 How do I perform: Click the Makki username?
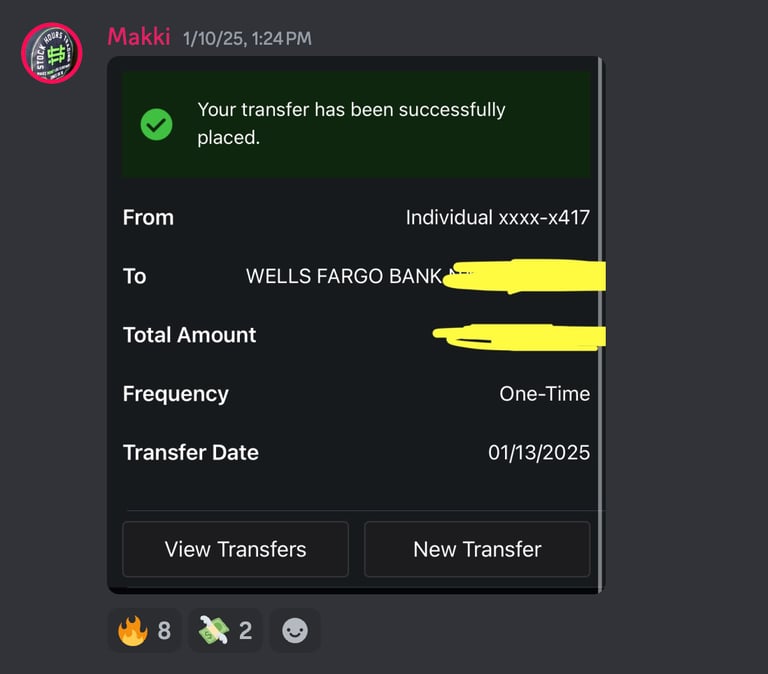(139, 37)
